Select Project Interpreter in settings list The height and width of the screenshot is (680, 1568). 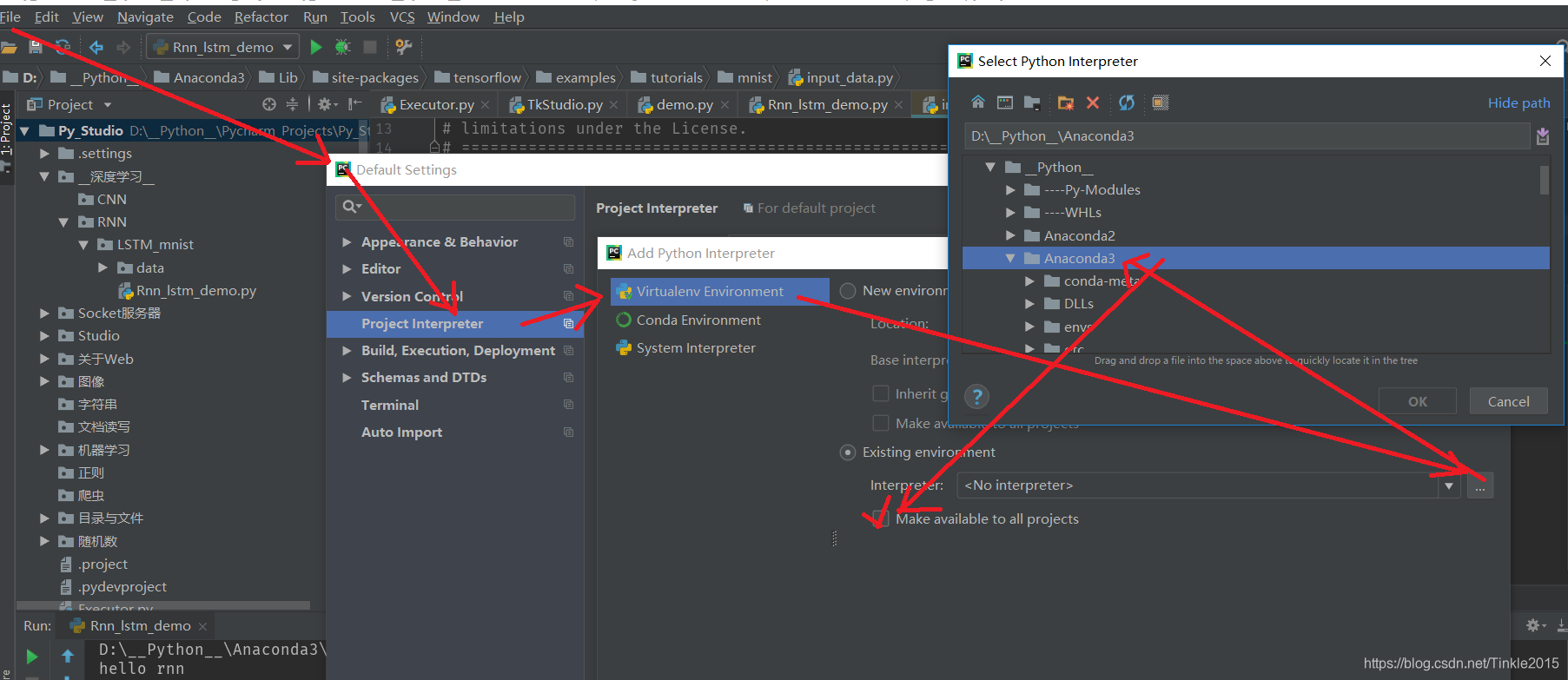tap(455, 324)
